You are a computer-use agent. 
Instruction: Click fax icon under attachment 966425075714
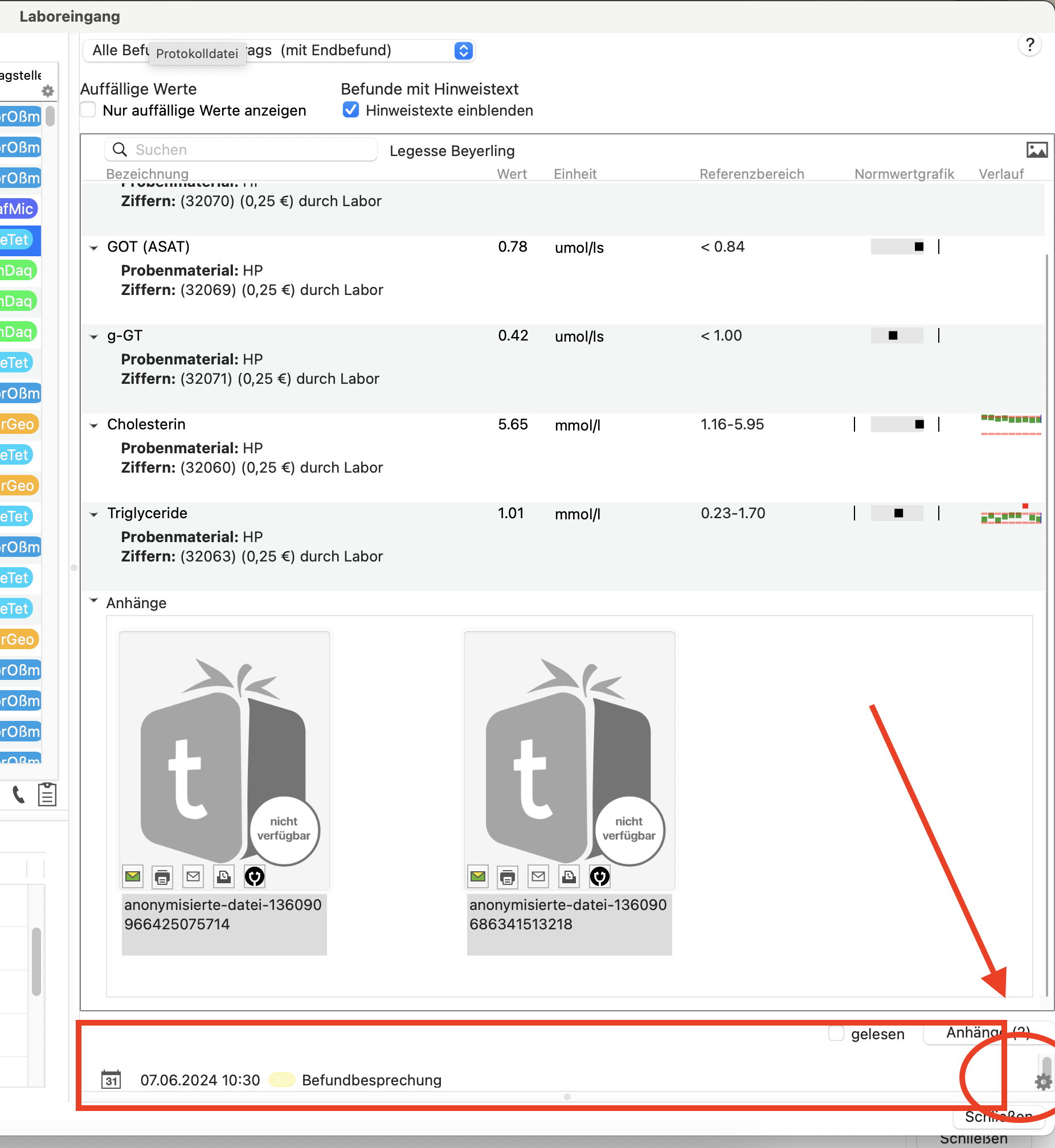coord(224,876)
